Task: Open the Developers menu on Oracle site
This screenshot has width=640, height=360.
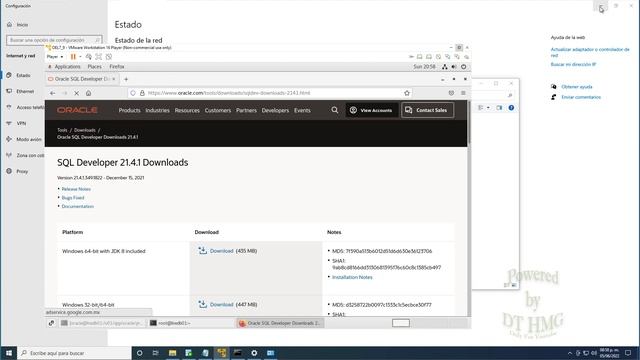Action: click(x=275, y=110)
